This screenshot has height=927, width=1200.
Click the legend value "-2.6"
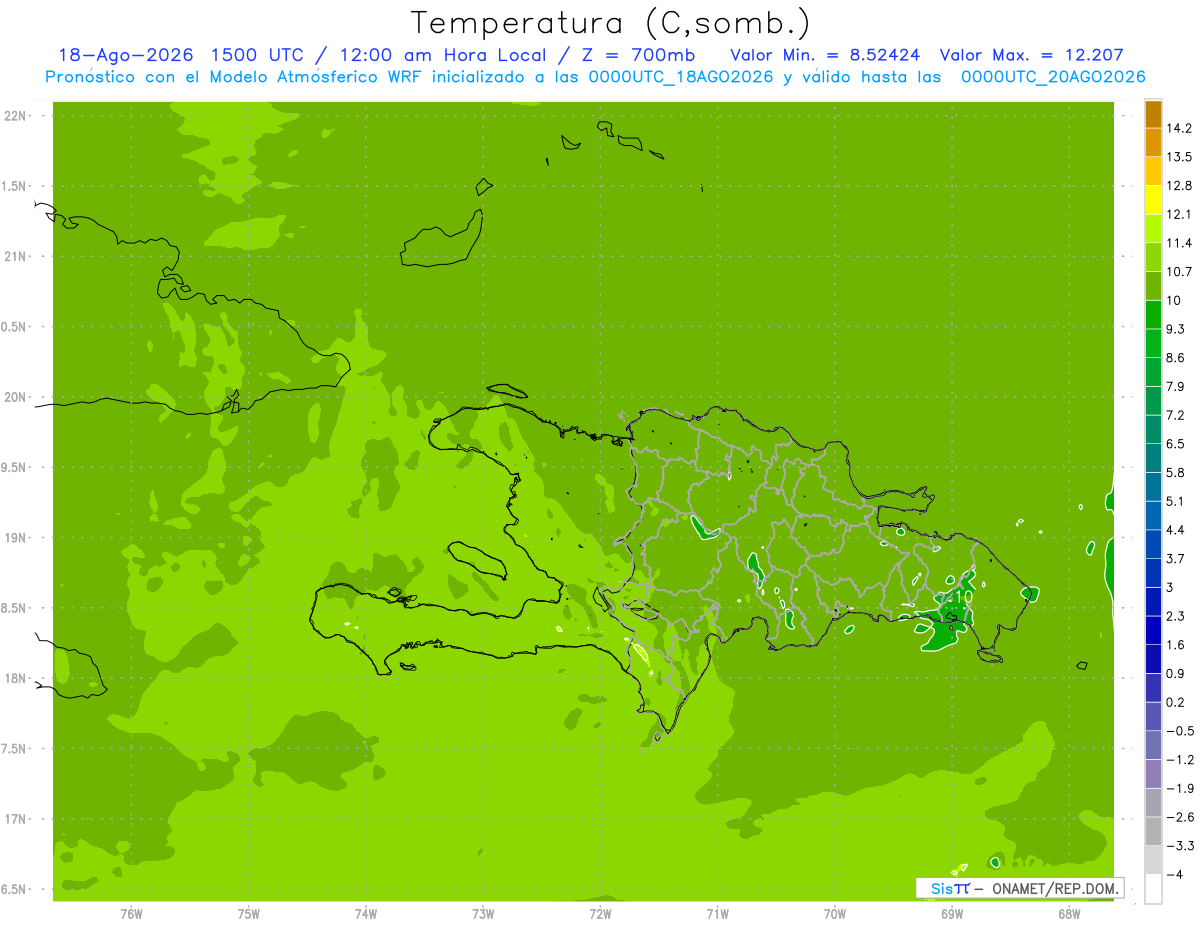coord(1180,817)
